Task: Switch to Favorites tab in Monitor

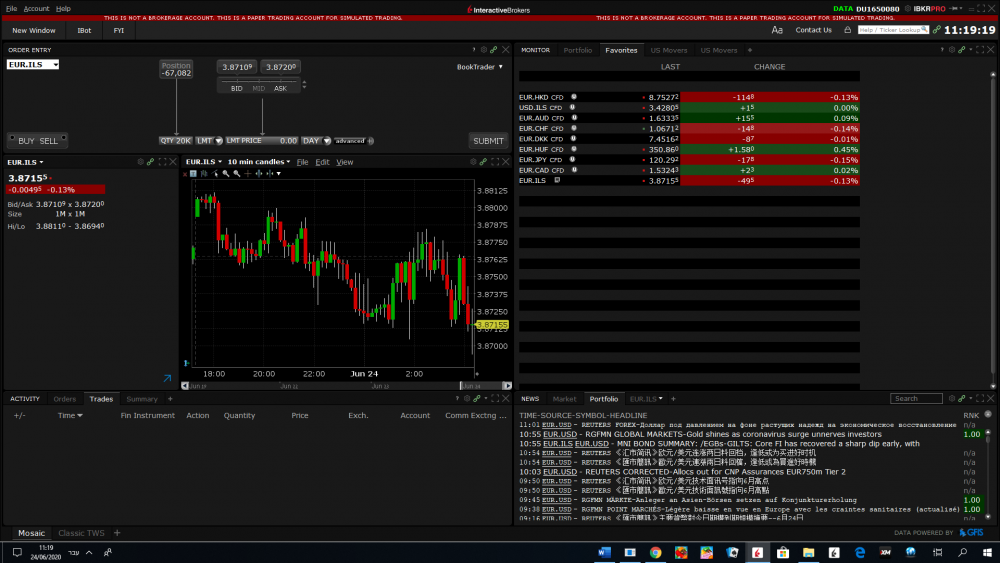Action: coord(621,50)
